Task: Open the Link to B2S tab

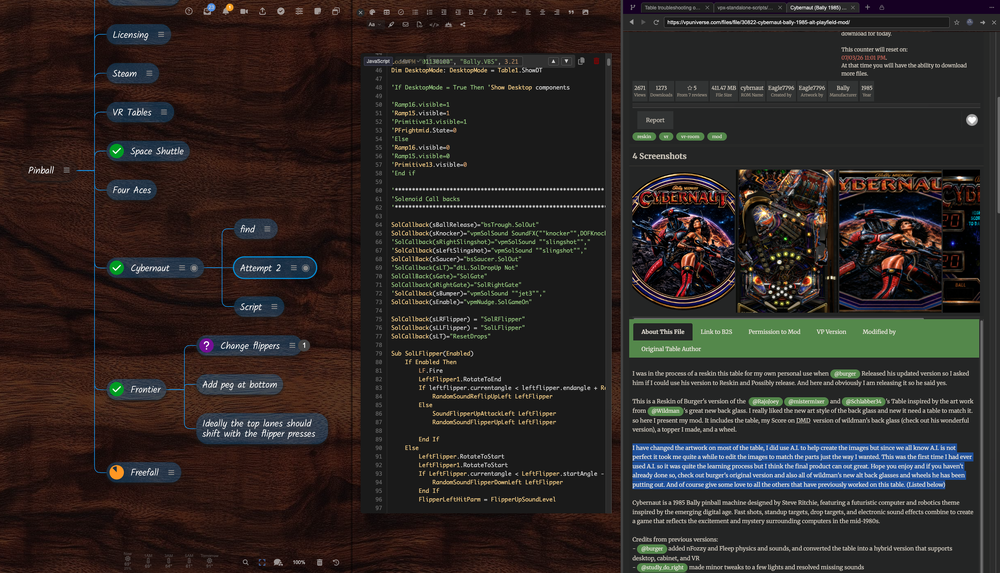Action: [716, 332]
